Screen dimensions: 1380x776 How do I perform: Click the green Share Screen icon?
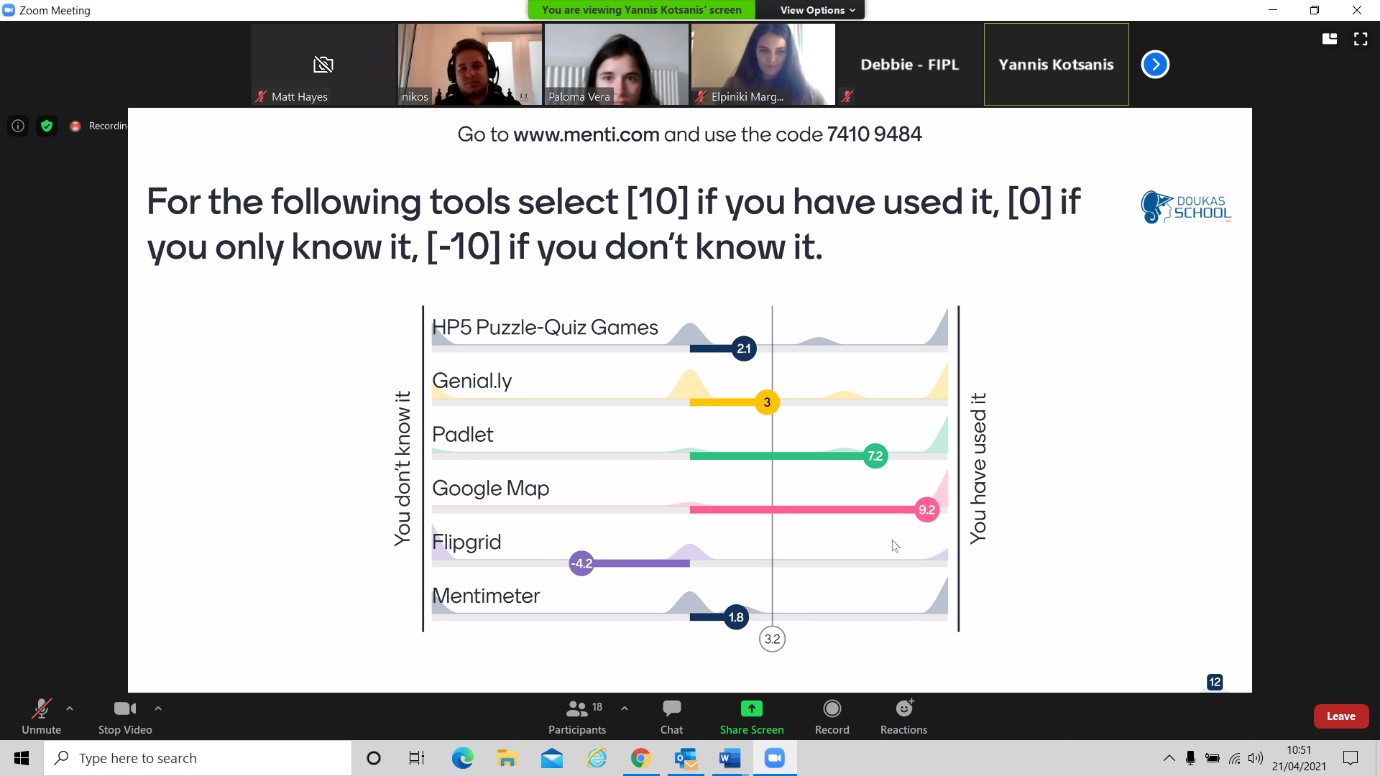coord(751,710)
